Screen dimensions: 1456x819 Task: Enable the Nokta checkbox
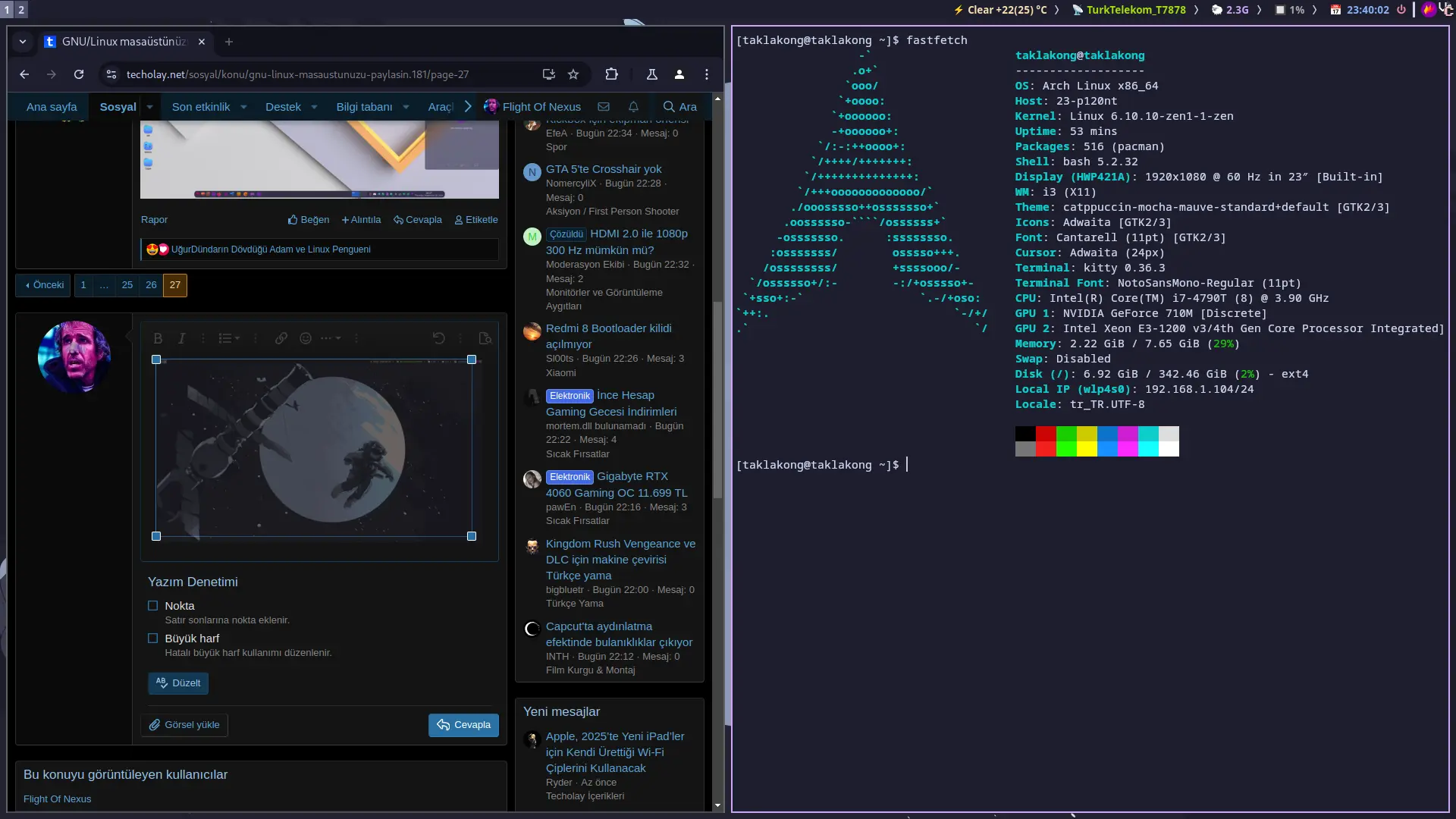click(x=152, y=606)
